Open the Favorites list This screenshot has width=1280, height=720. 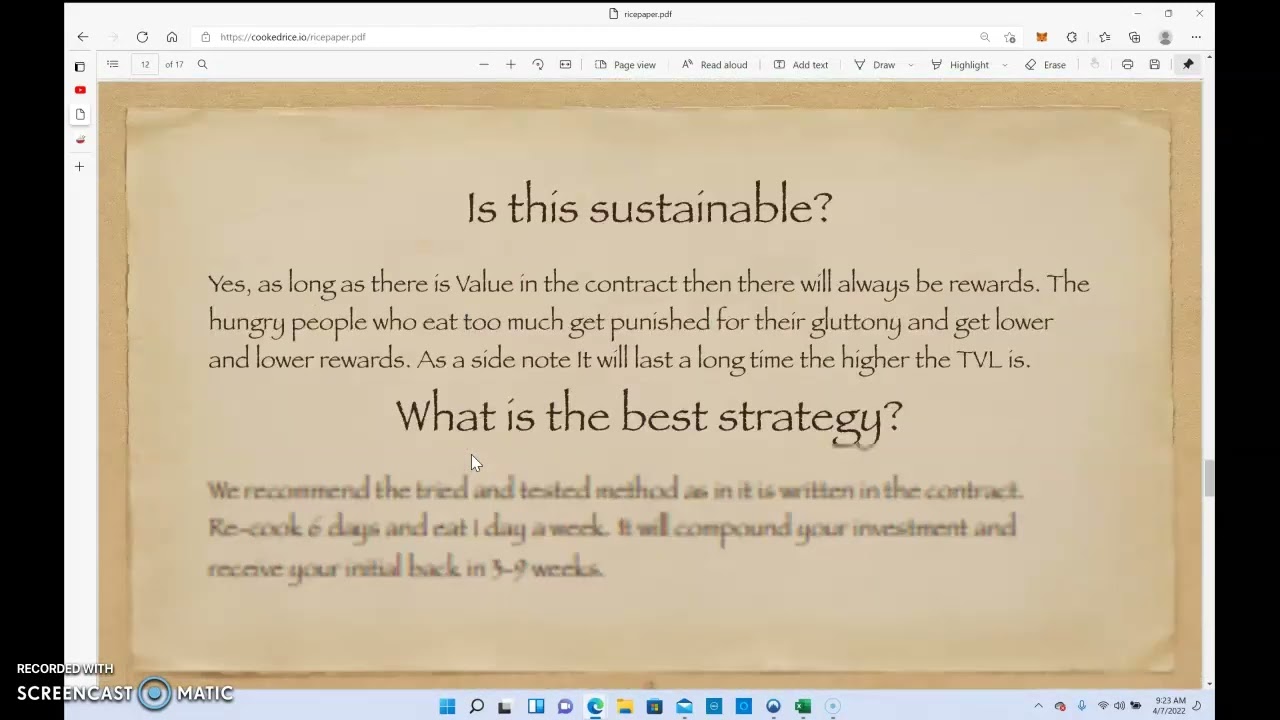(x=1104, y=37)
